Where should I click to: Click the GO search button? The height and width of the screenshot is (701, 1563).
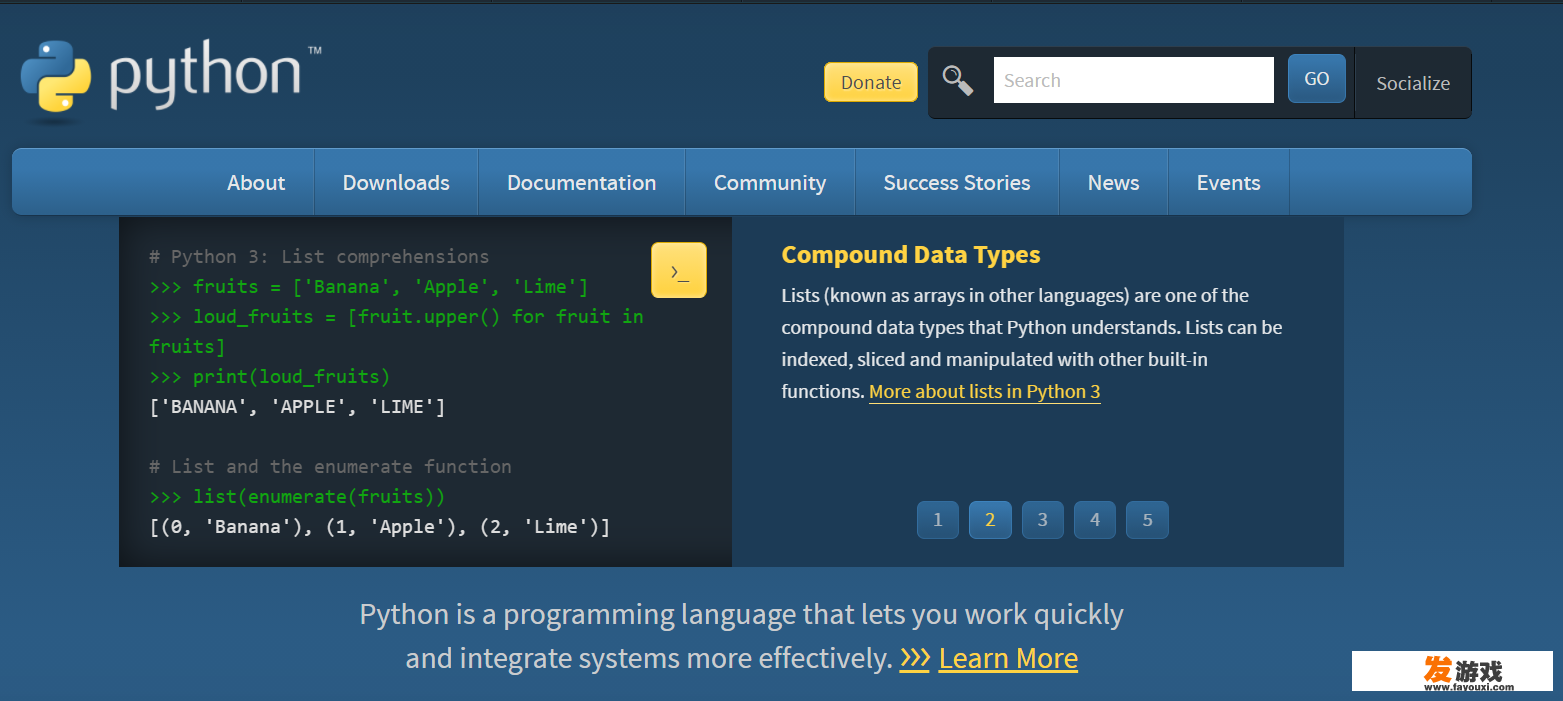point(1317,79)
